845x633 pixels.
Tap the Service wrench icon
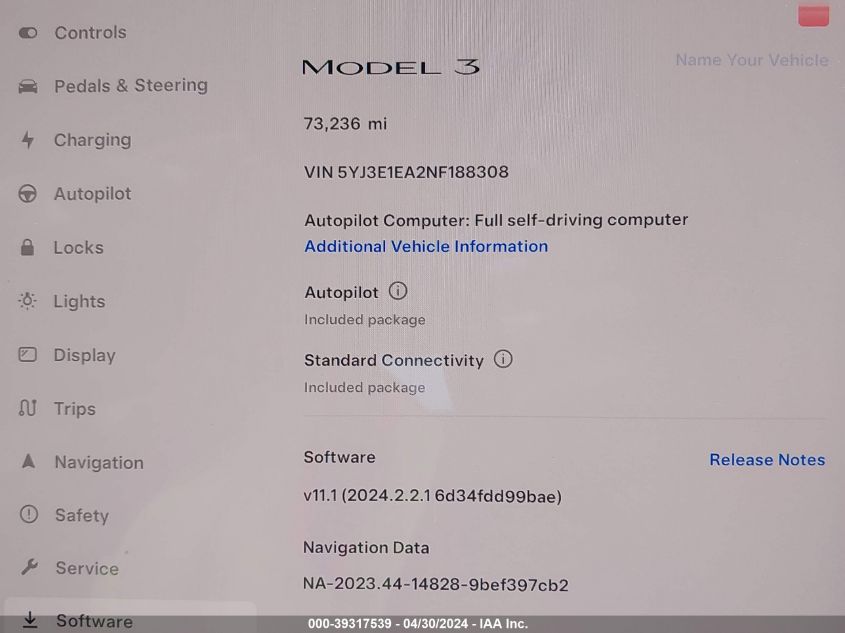click(x=29, y=567)
